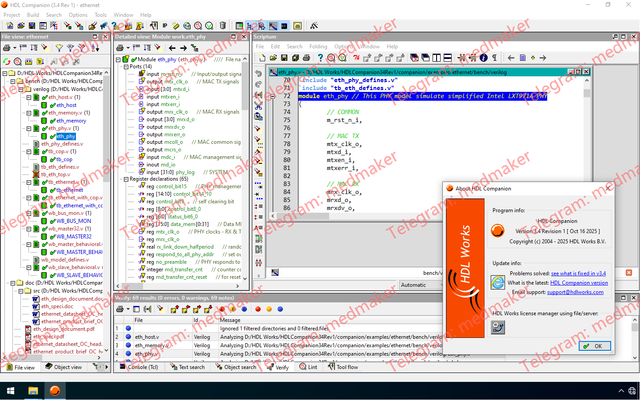640x400 pixels.
Task: Click the Scriptum search magnifier icon
Action: click(331, 58)
